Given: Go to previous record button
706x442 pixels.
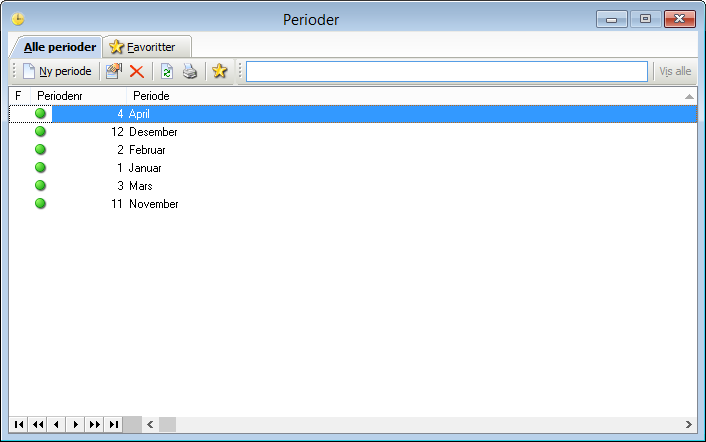Looking at the screenshot, I should pos(57,424).
